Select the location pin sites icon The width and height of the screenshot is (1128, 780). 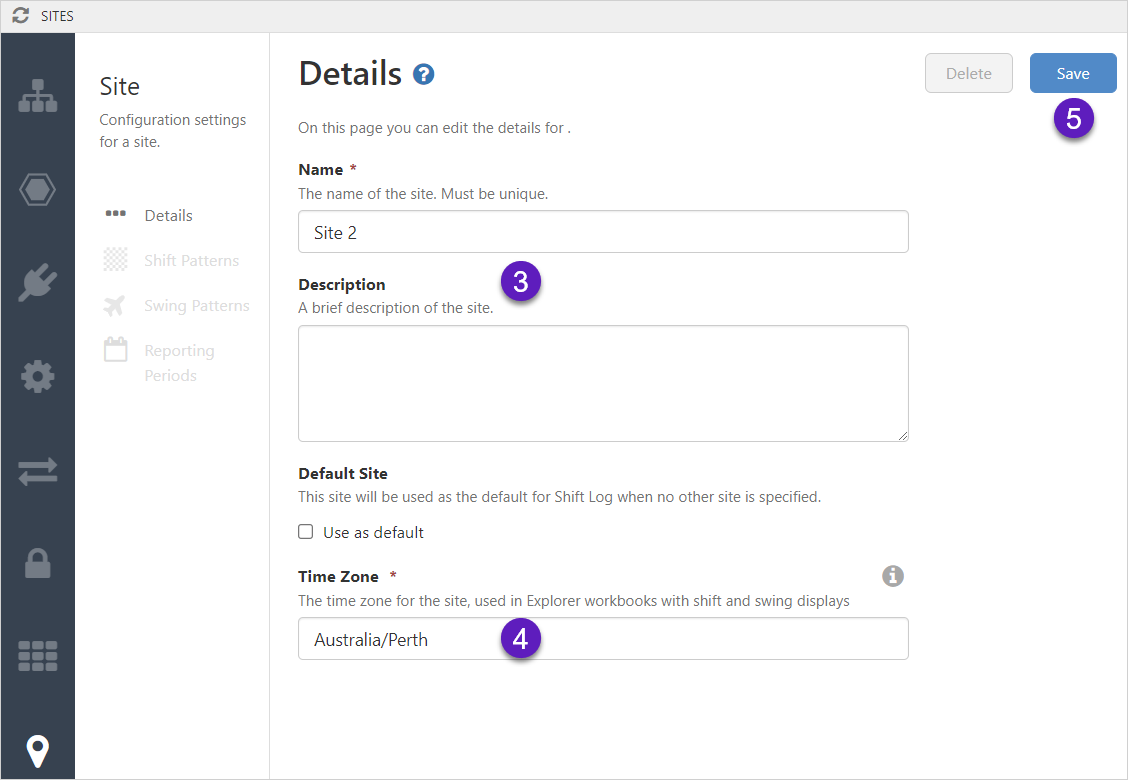tap(38, 750)
